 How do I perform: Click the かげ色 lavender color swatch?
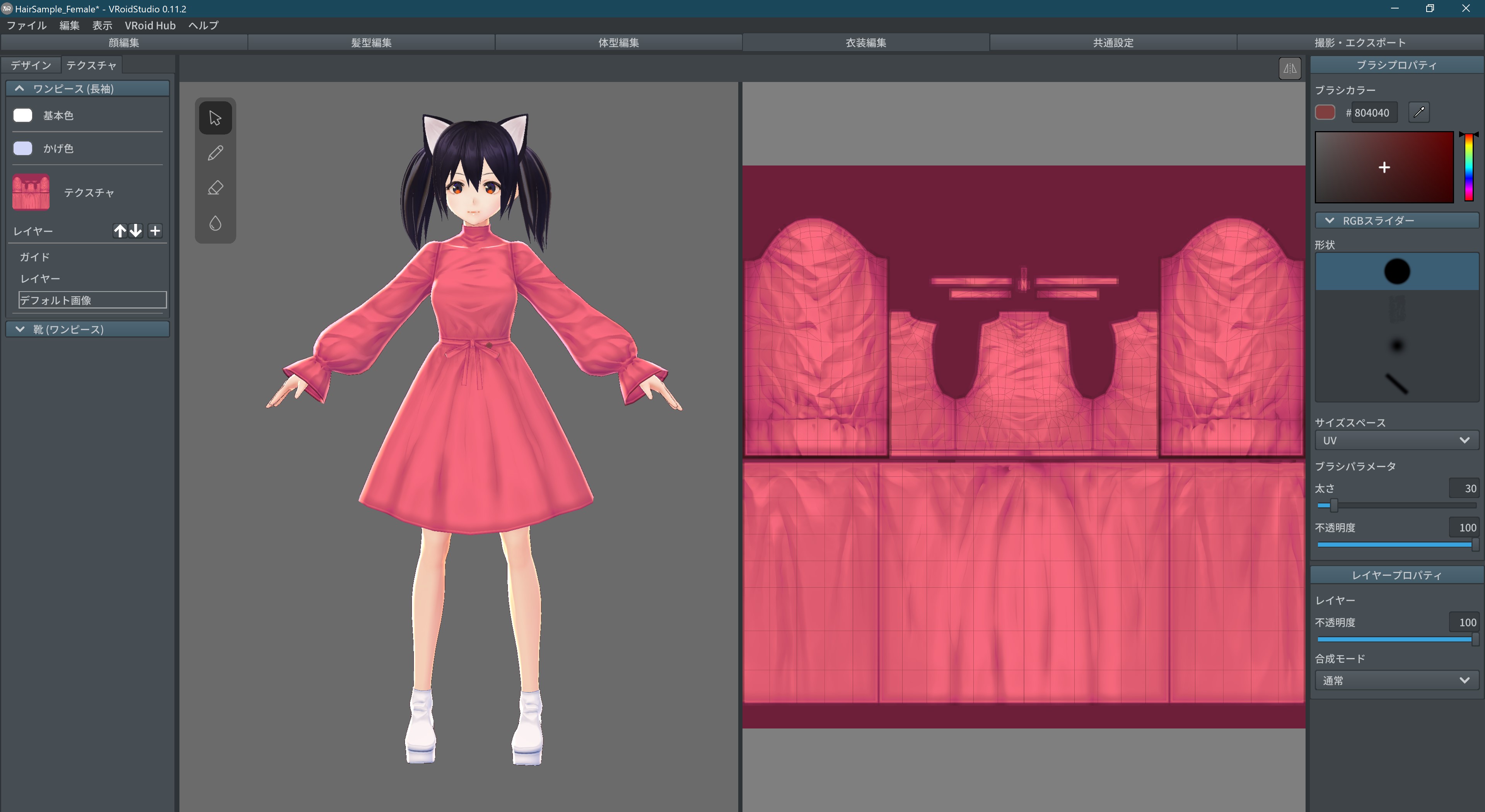coord(22,148)
